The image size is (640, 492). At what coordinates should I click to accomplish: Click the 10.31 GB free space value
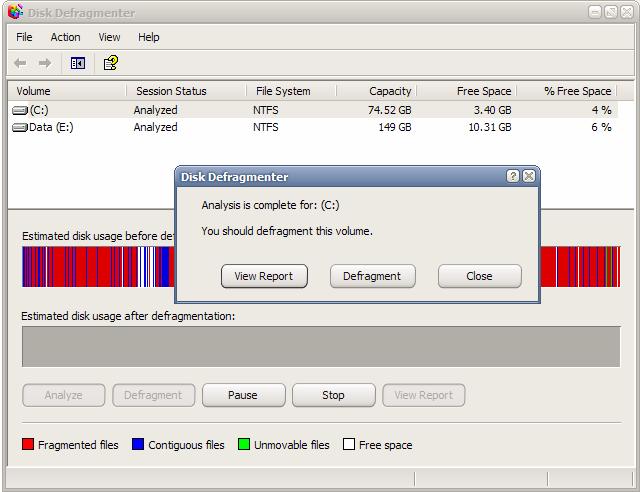(490, 127)
